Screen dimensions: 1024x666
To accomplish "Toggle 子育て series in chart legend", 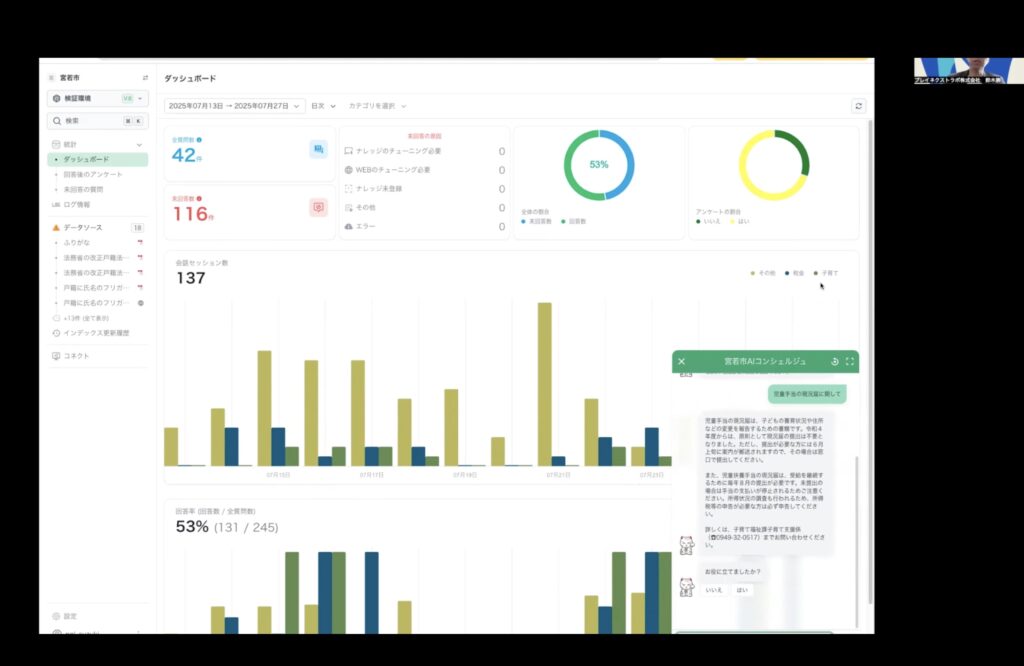I will pyautogui.click(x=826, y=273).
